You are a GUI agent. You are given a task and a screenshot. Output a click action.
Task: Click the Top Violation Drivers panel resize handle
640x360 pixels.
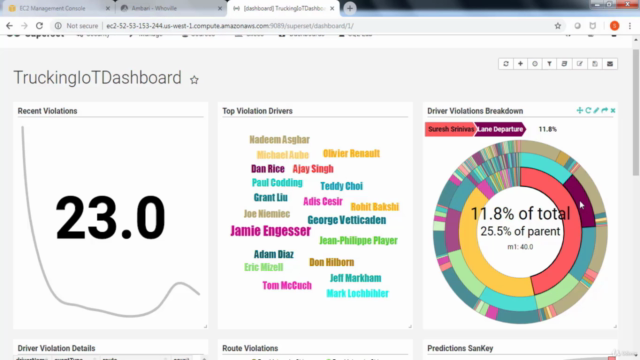tap(410, 326)
